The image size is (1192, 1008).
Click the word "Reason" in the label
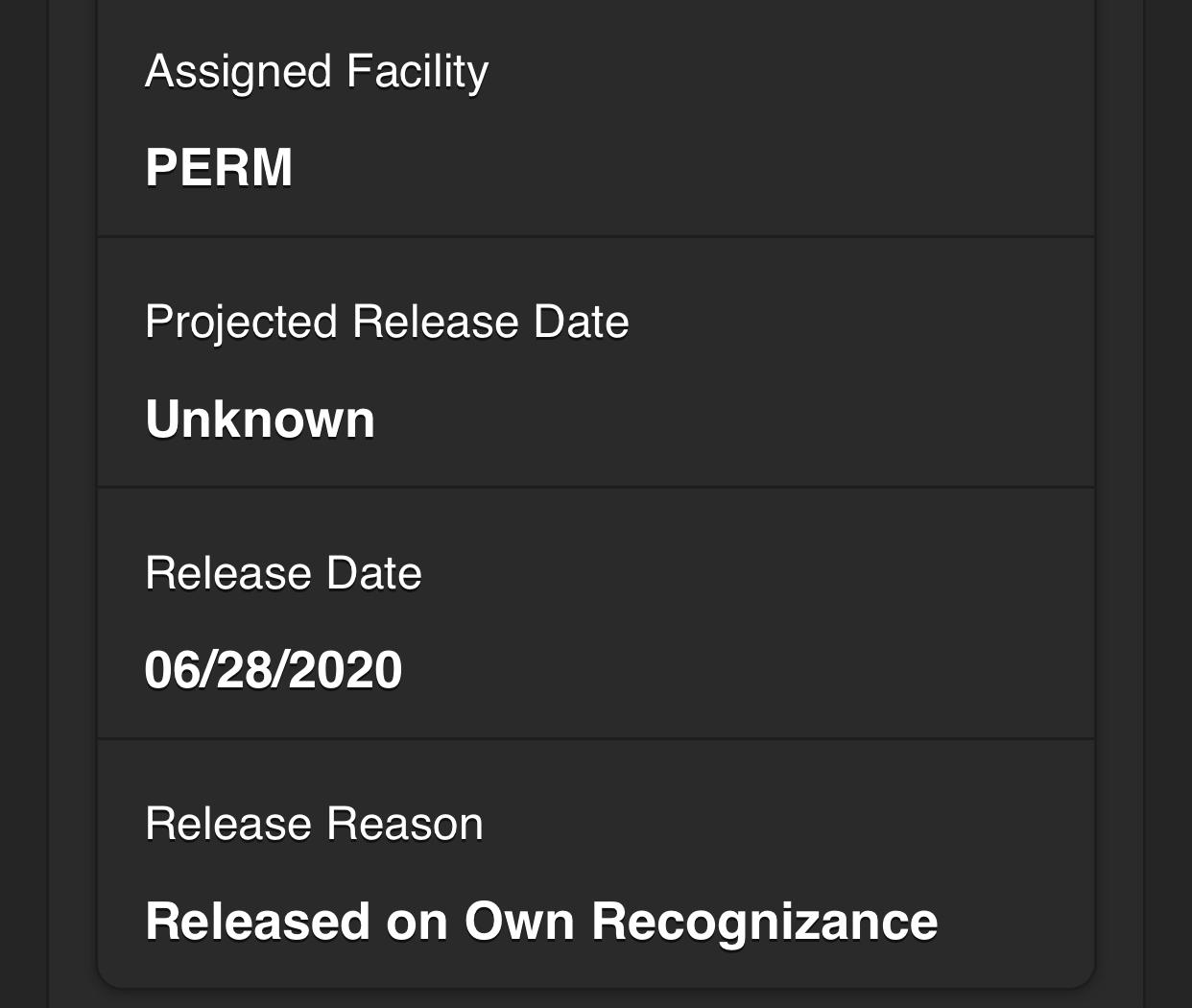403,824
